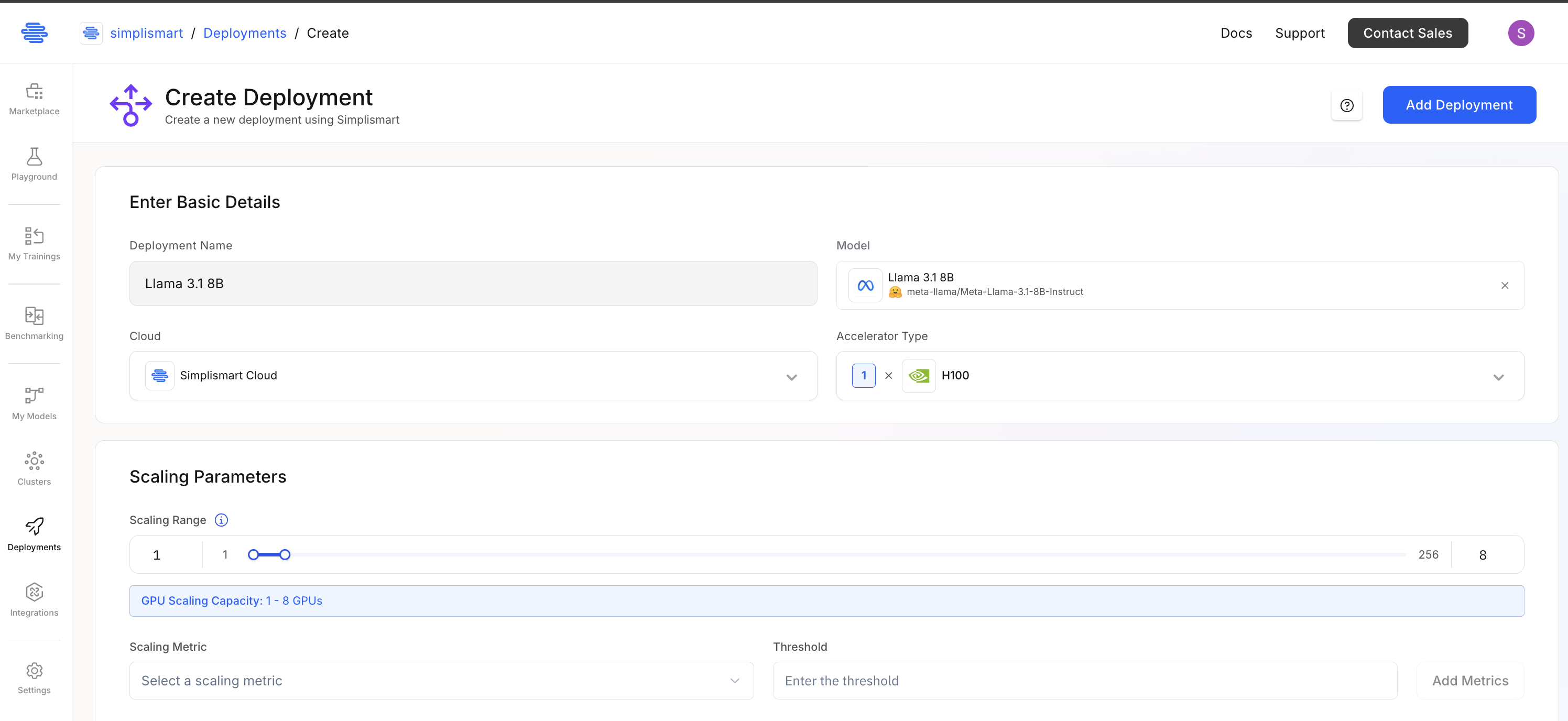Click the Add Deployment button
The height and width of the screenshot is (721, 1568).
[x=1458, y=105]
